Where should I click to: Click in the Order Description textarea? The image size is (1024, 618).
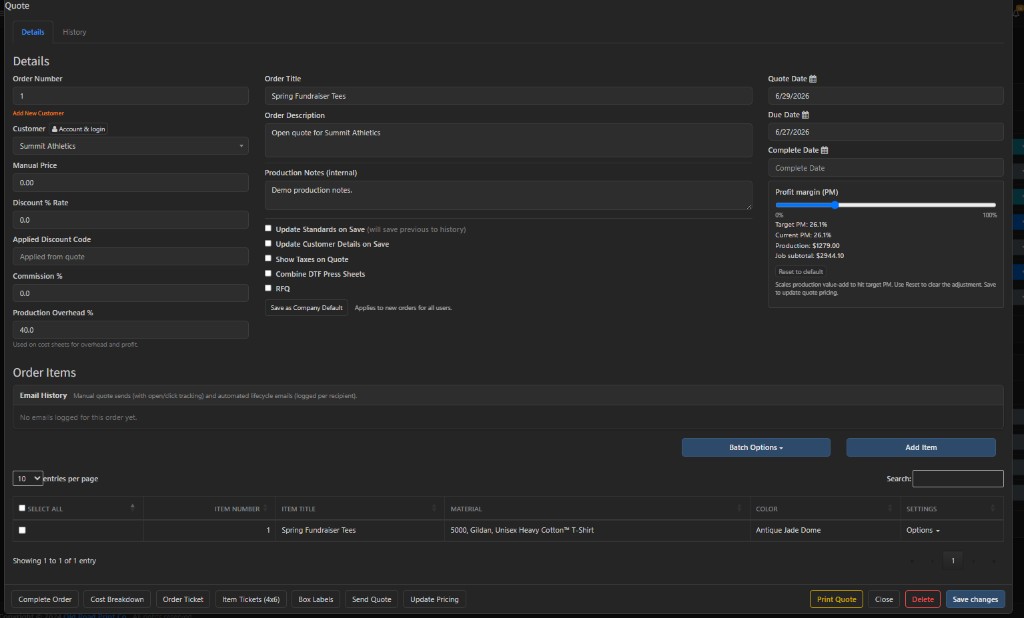[508, 140]
